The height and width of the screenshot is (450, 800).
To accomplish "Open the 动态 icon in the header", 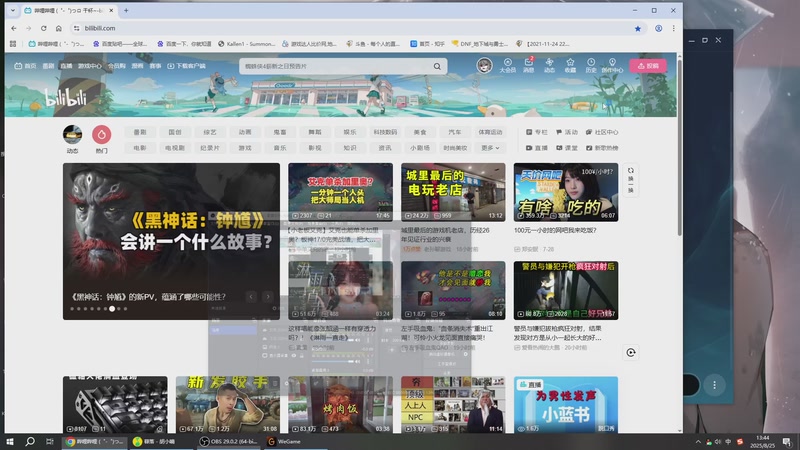I will (x=549, y=65).
